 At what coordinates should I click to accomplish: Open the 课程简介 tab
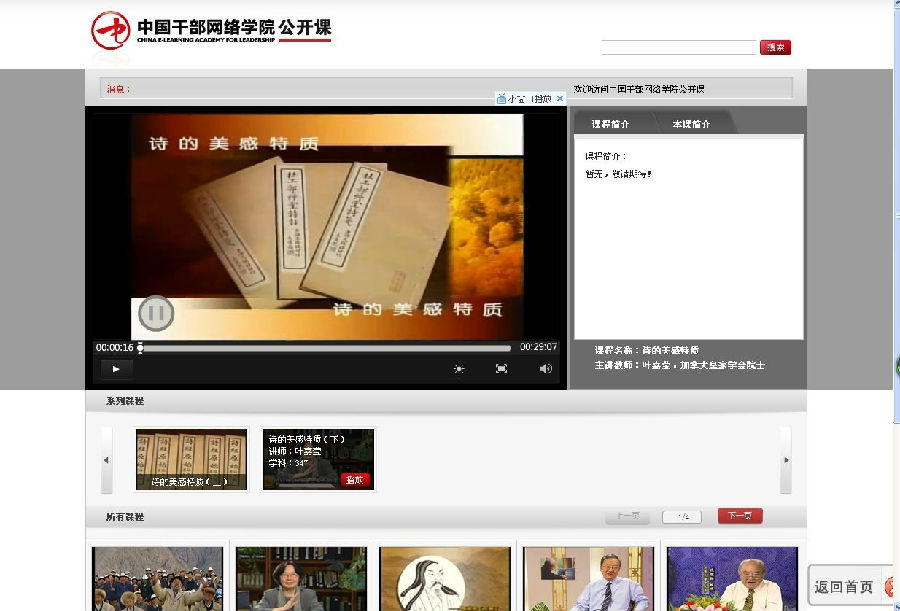coord(610,124)
